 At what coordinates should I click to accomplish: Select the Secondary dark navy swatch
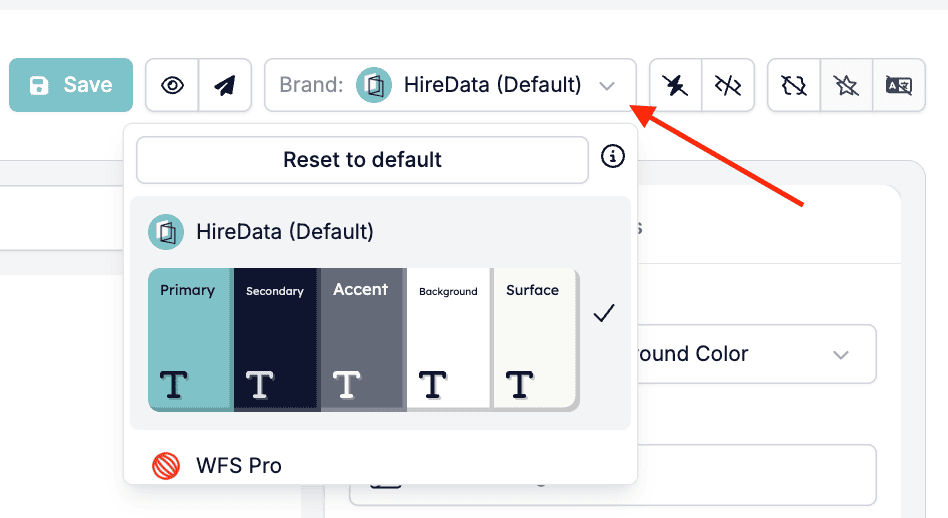(x=277, y=339)
